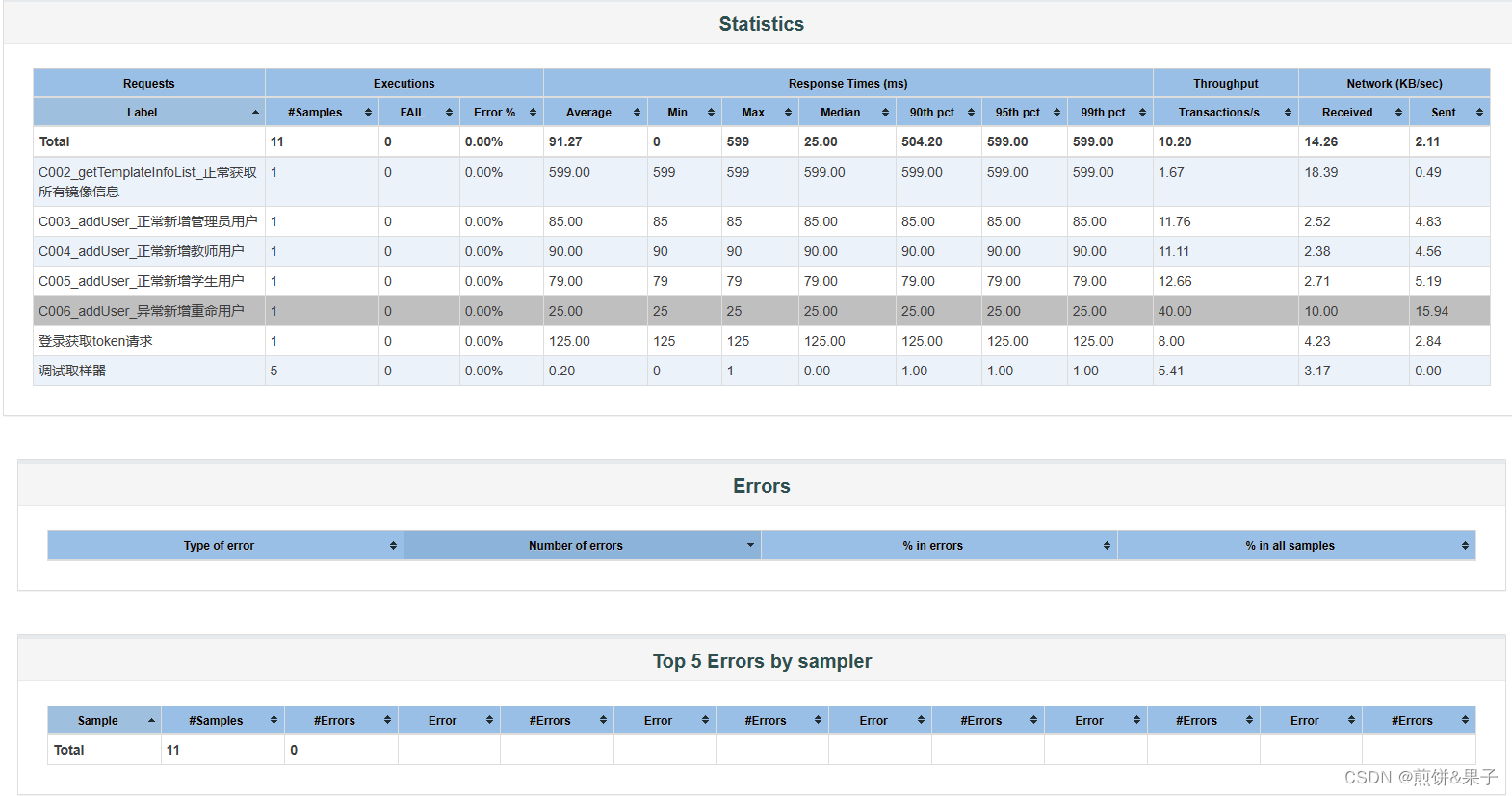The height and width of the screenshot is (796, 1512).
Task: Sort by 90th pct column arrows
Action: click(971, 113)
